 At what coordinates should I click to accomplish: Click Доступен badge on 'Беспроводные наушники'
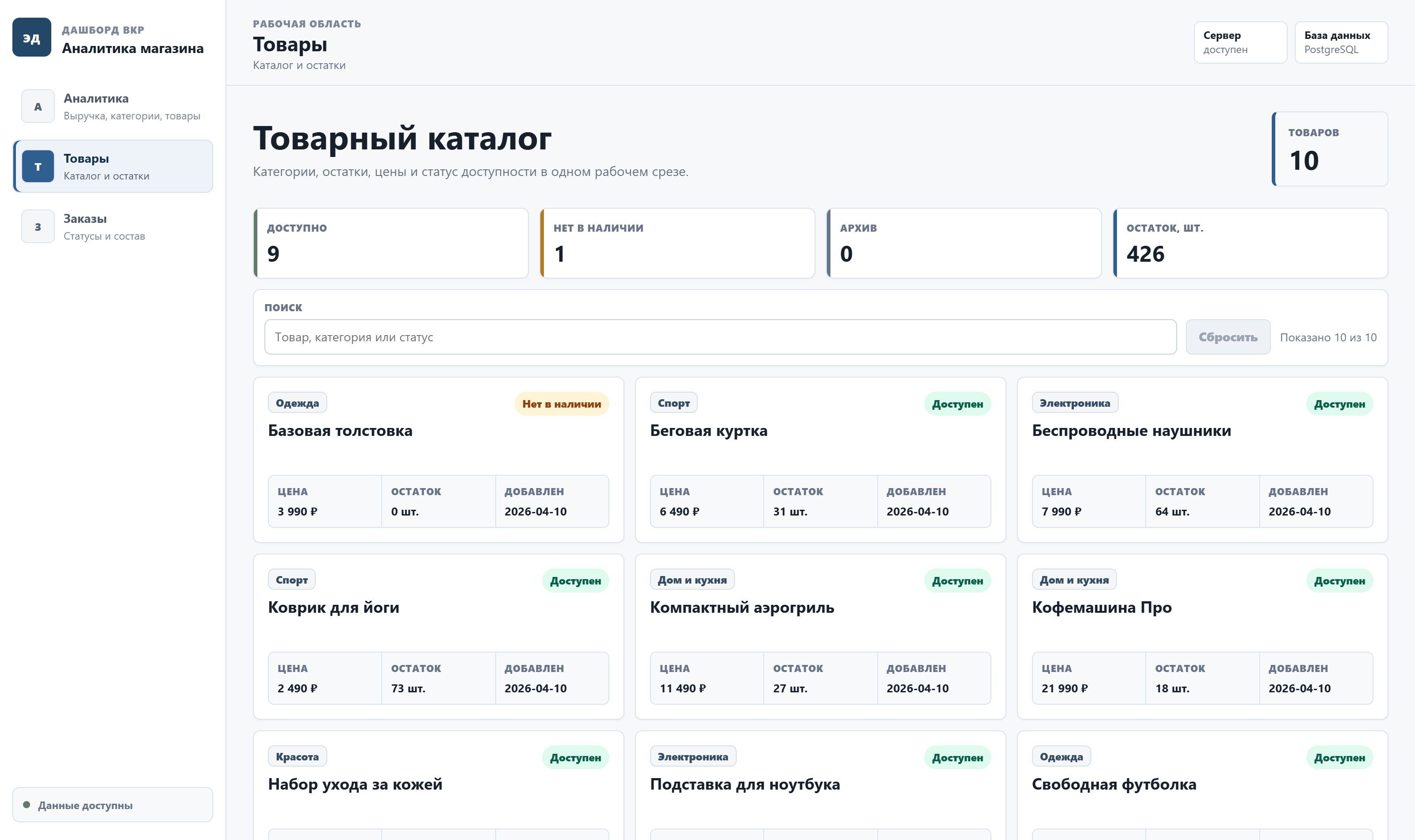click(x=1339, y=404)
